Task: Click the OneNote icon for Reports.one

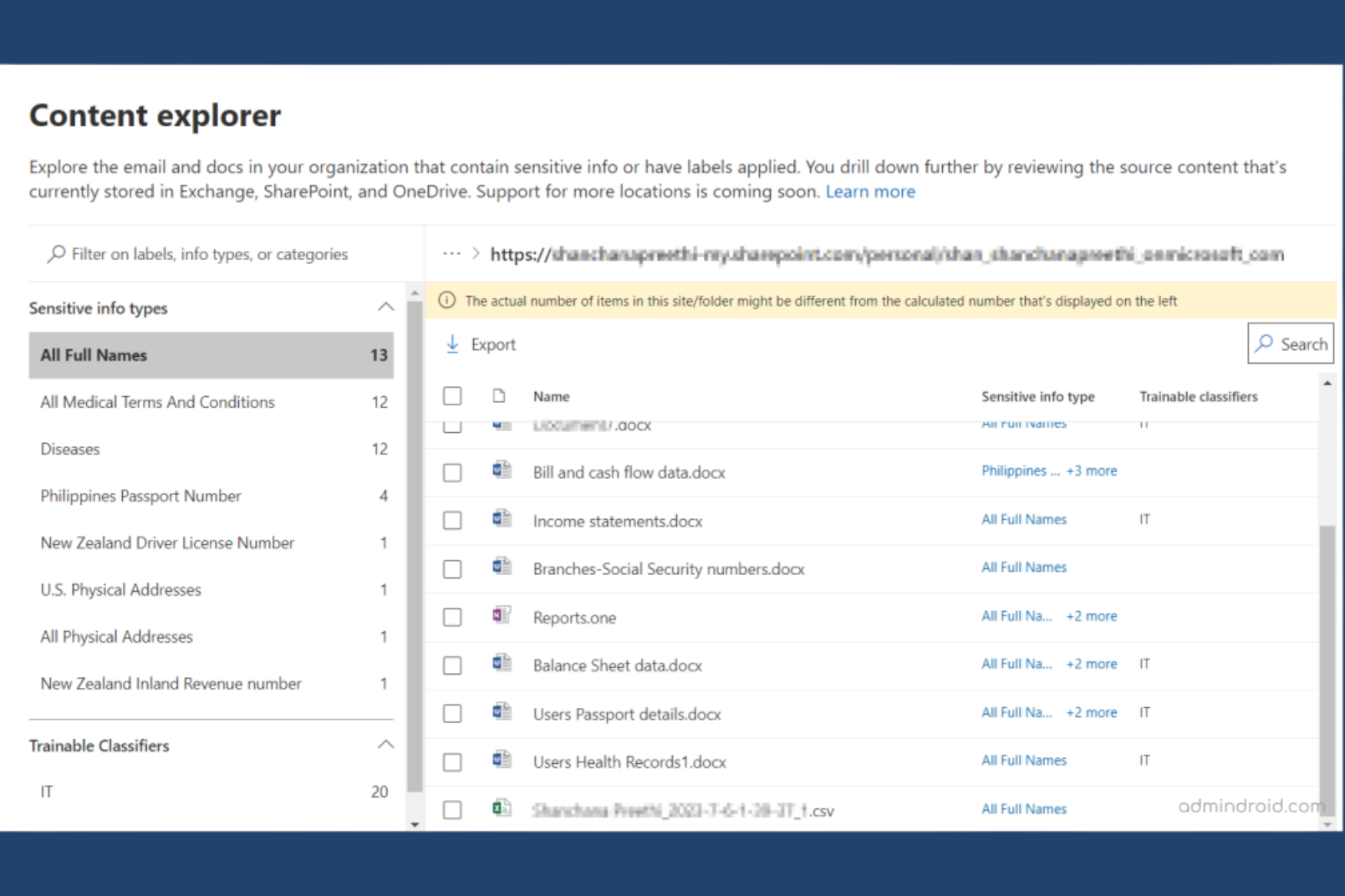Action: [502, 616]
